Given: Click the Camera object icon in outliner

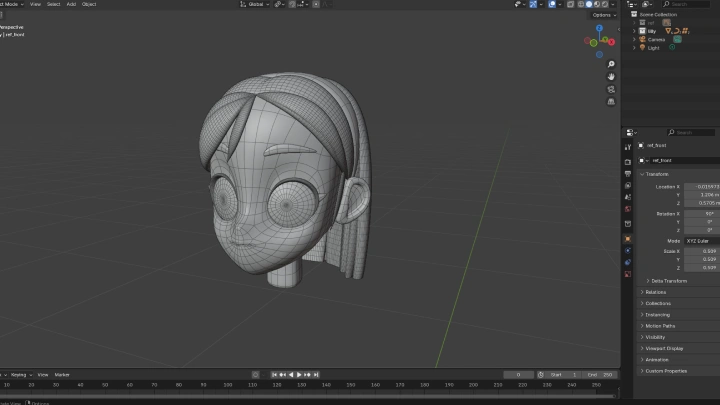Looking at the screenshot, I should tap(642, 39).
